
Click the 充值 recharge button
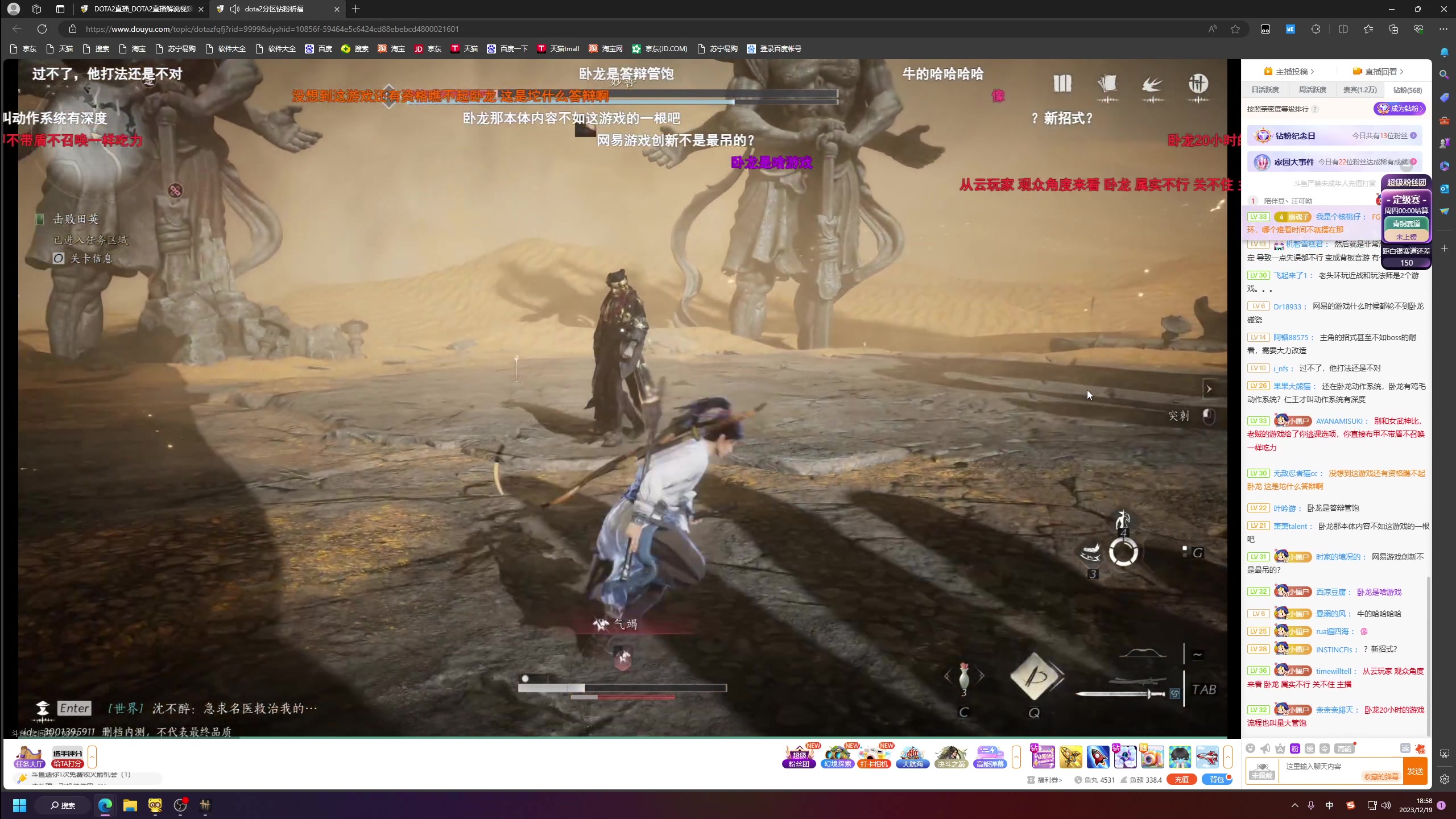click(1181, 780)
